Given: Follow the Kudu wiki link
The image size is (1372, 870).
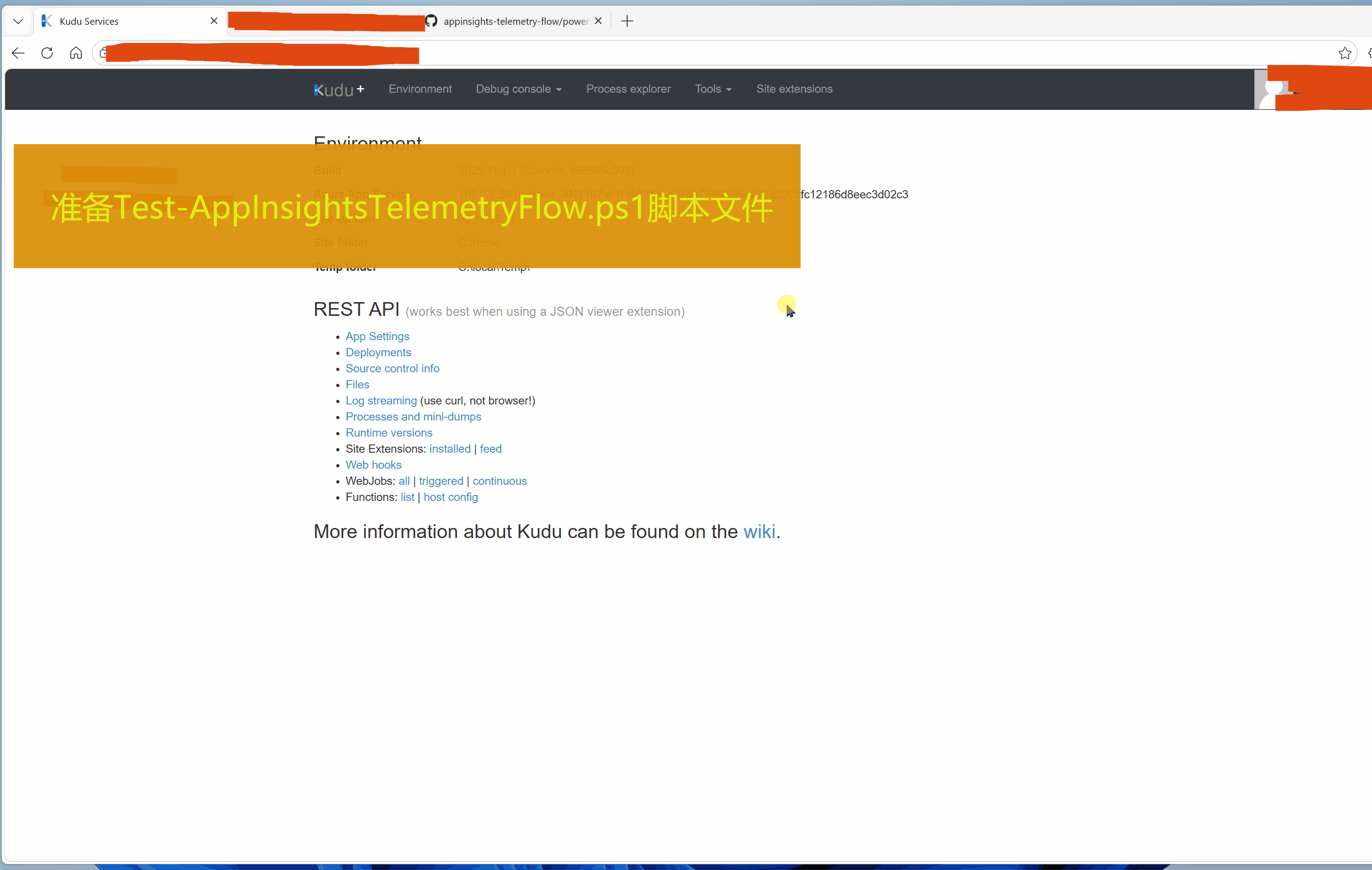Looking at the screenshot, I should click(758, 532).
